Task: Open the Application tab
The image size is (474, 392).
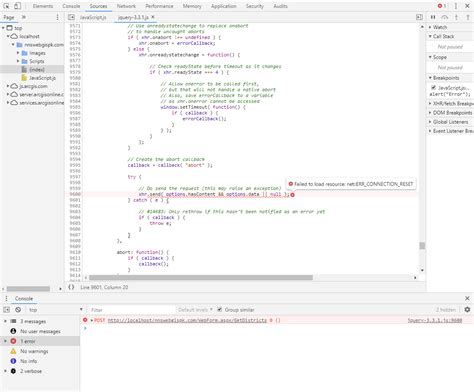Action: tap(223, 6)
